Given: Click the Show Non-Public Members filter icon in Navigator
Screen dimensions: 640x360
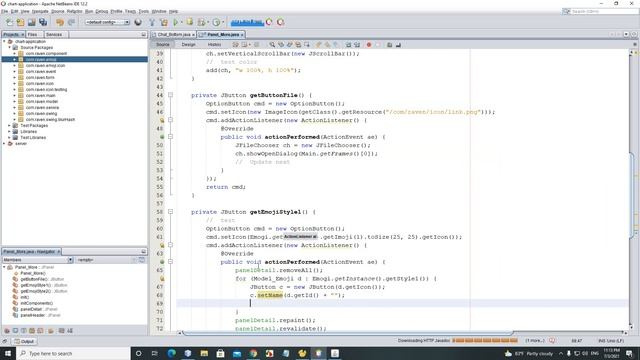Looking at the screenshot, I should coord(31,331).
